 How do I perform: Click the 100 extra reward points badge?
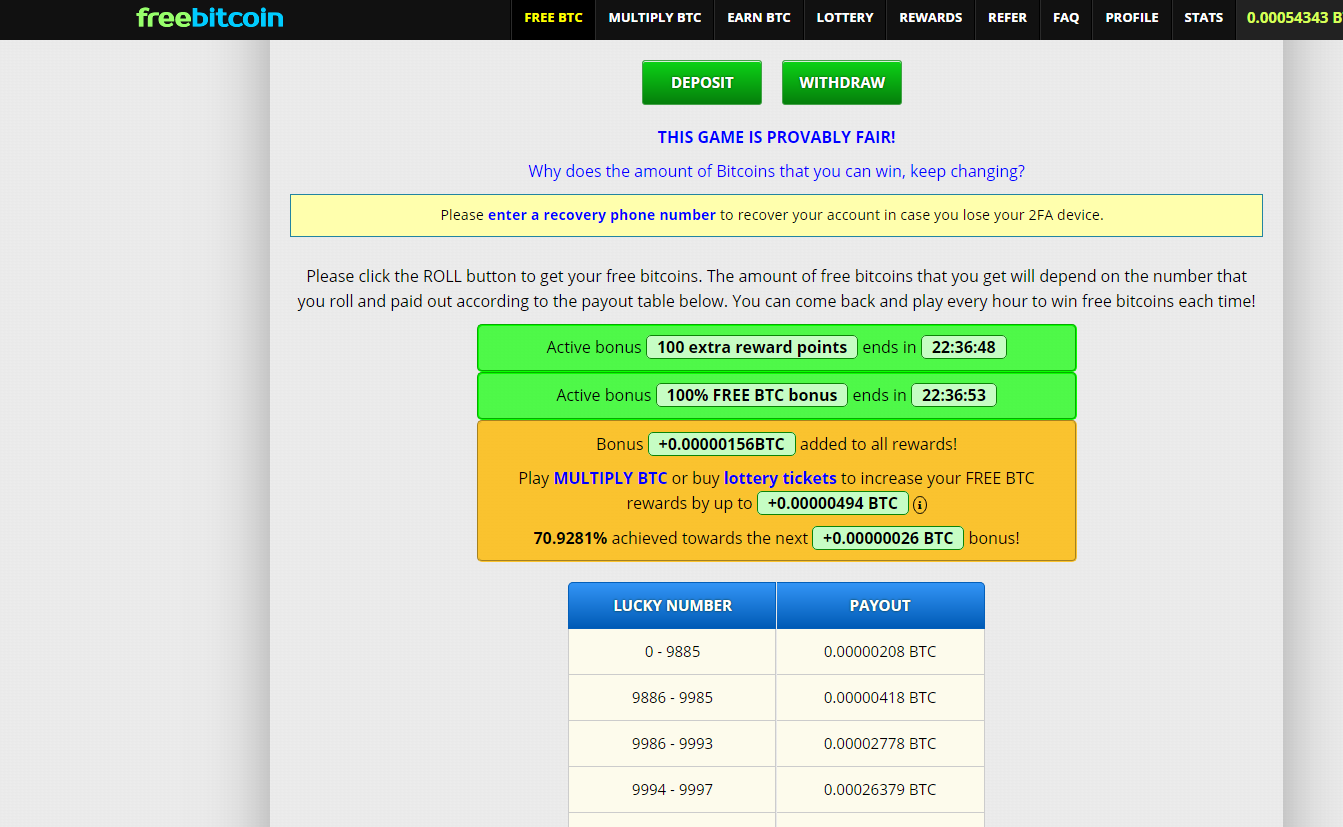(x=752, y=347)
